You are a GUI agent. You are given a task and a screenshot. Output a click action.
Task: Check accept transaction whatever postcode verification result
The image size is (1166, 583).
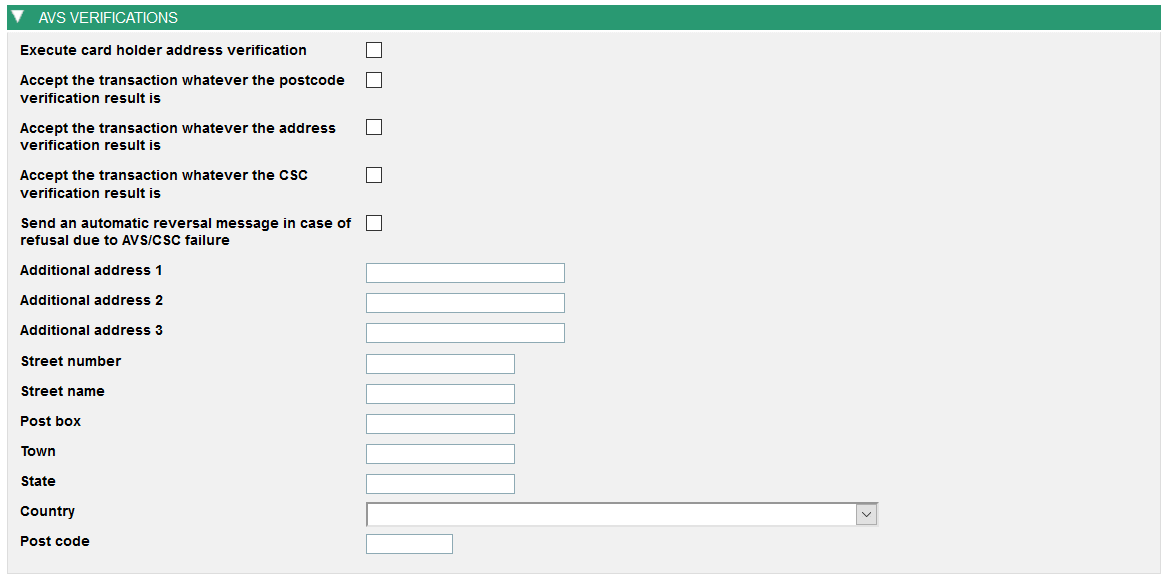coord(374,80)
